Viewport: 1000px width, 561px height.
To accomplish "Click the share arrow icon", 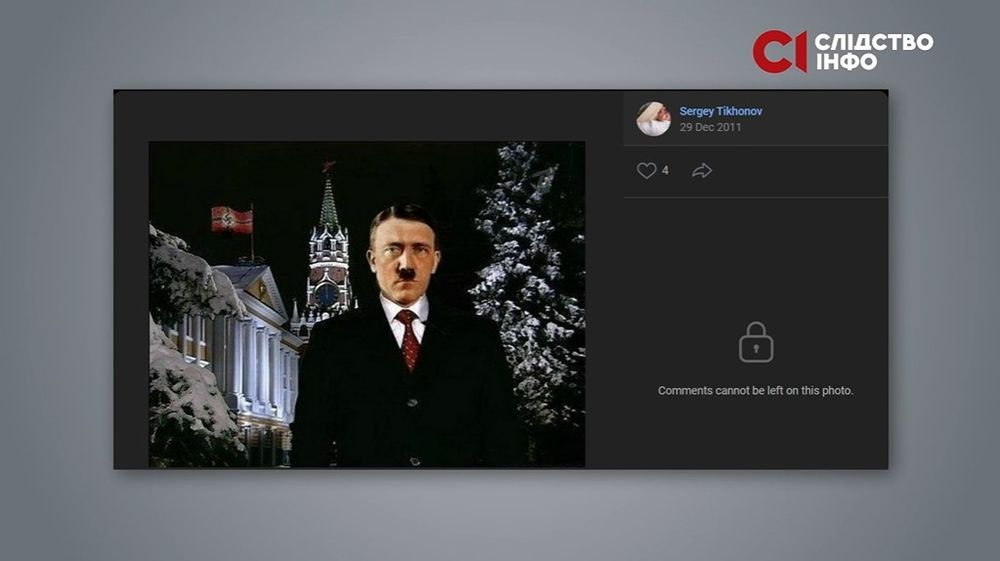I will [702, 171].
